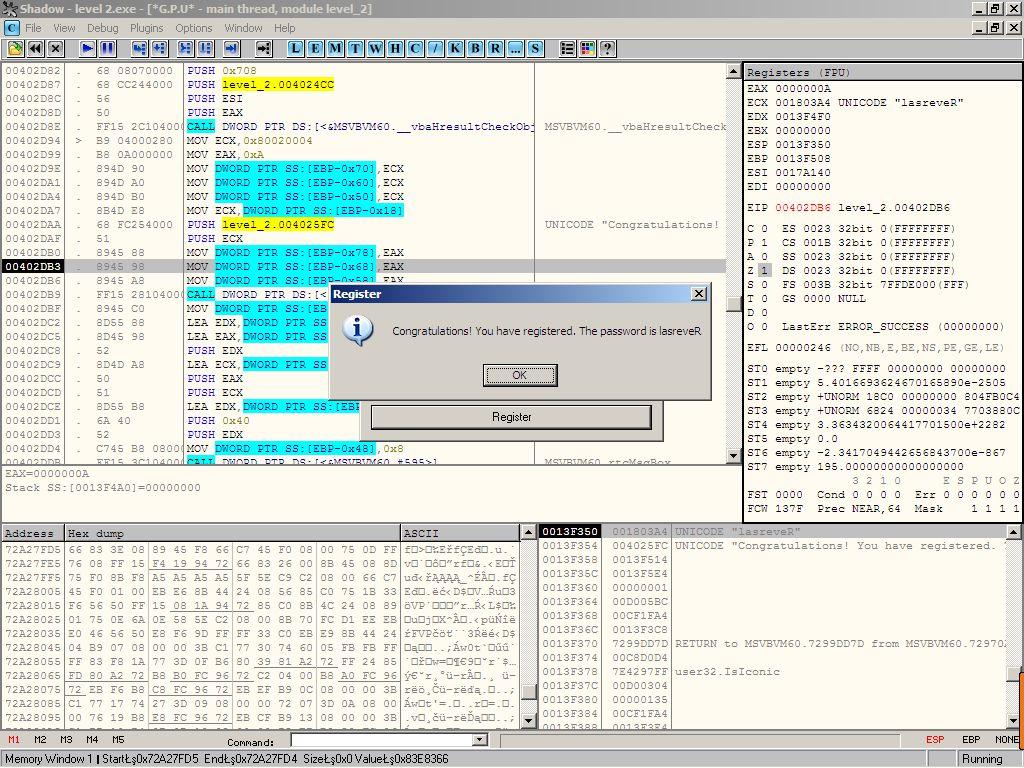
Task: Switch to memory window M3
Action: [66, 739]
